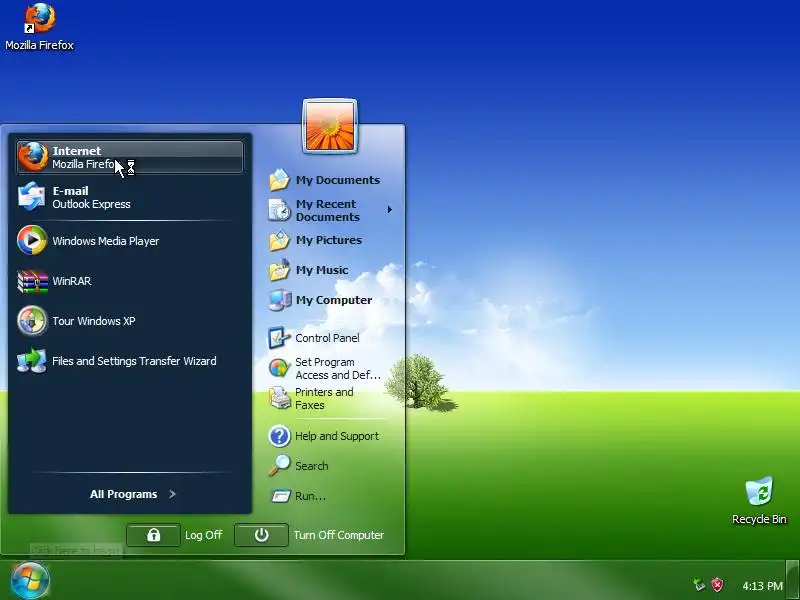The width and height of the screenshot is (800, 600).
Task: Click the Windows Media Player icon
Action: click(x=32, y=240)
